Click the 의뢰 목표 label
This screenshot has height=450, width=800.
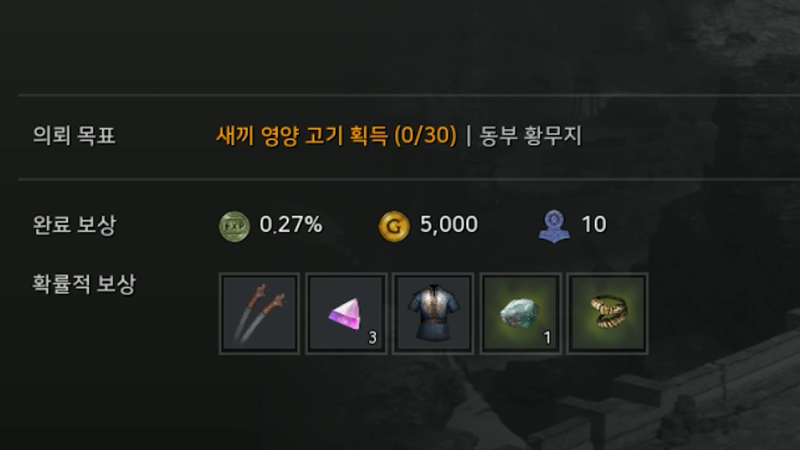click(x=74, y=136)
